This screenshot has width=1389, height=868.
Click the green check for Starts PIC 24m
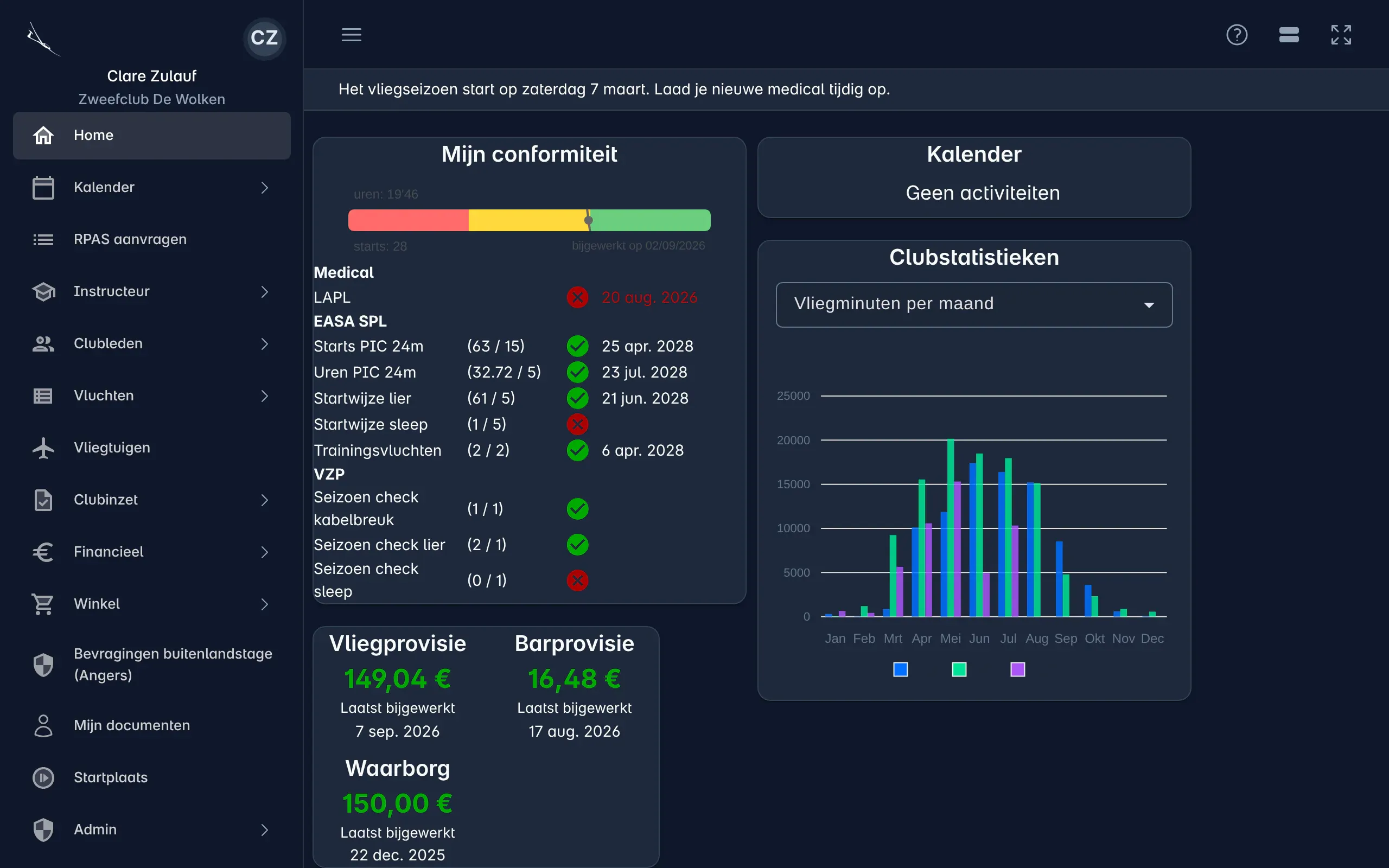[577, 346]
